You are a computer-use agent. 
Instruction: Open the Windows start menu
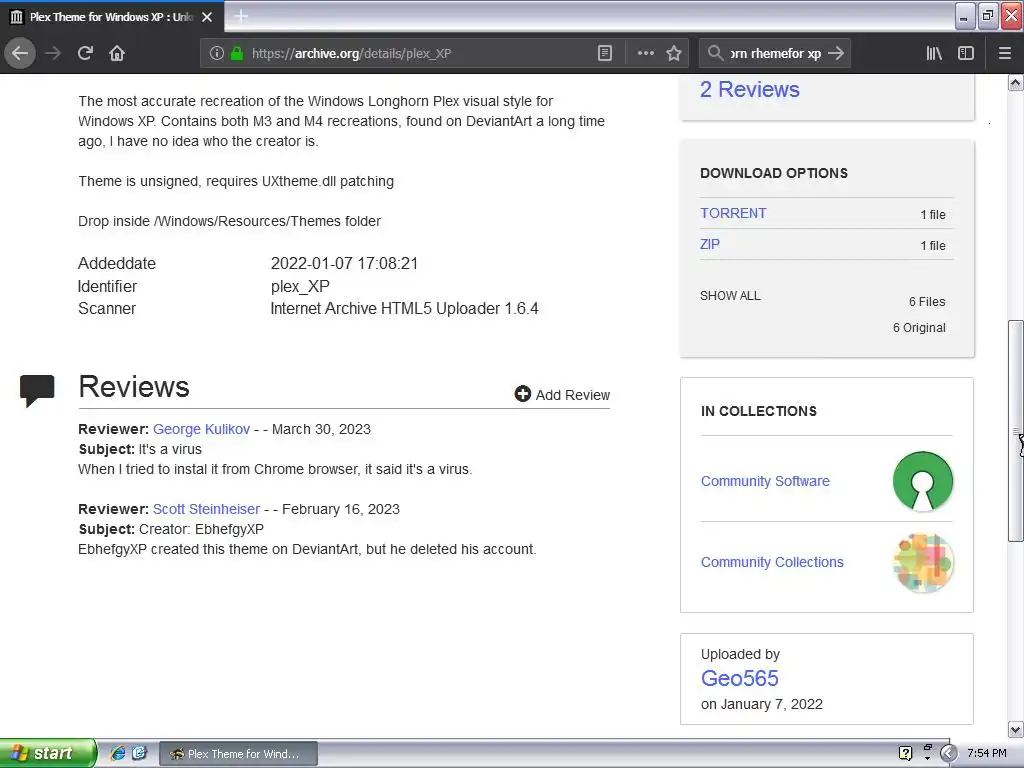(46, 753)
